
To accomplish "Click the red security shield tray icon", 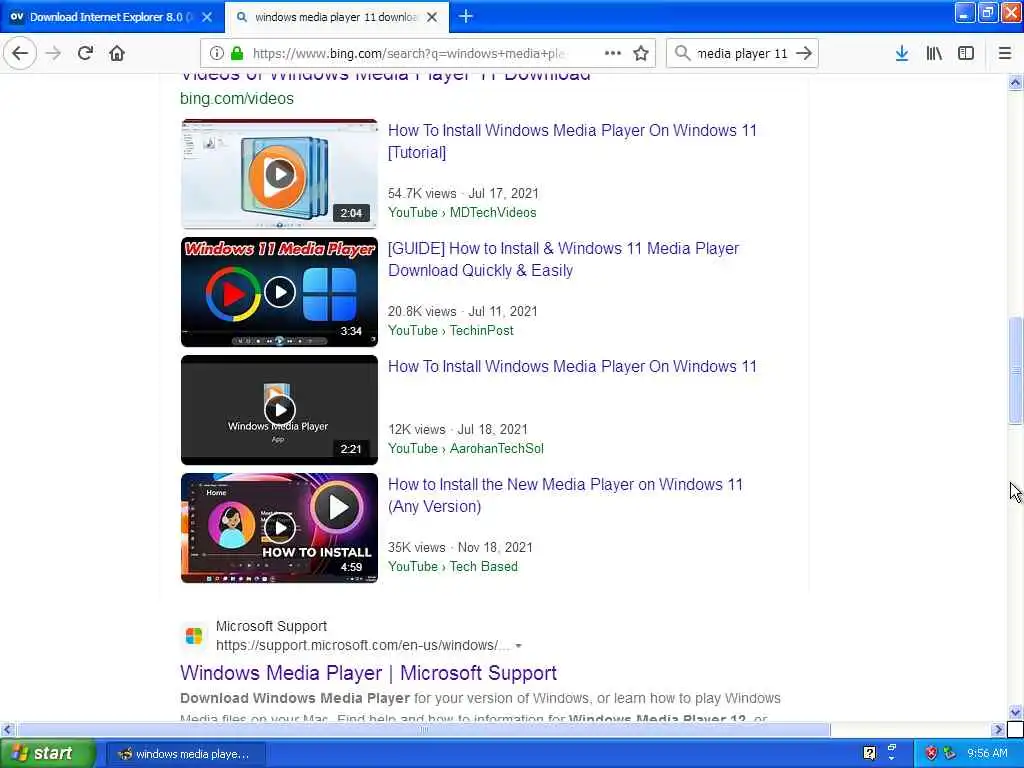I will coord(931,753).
